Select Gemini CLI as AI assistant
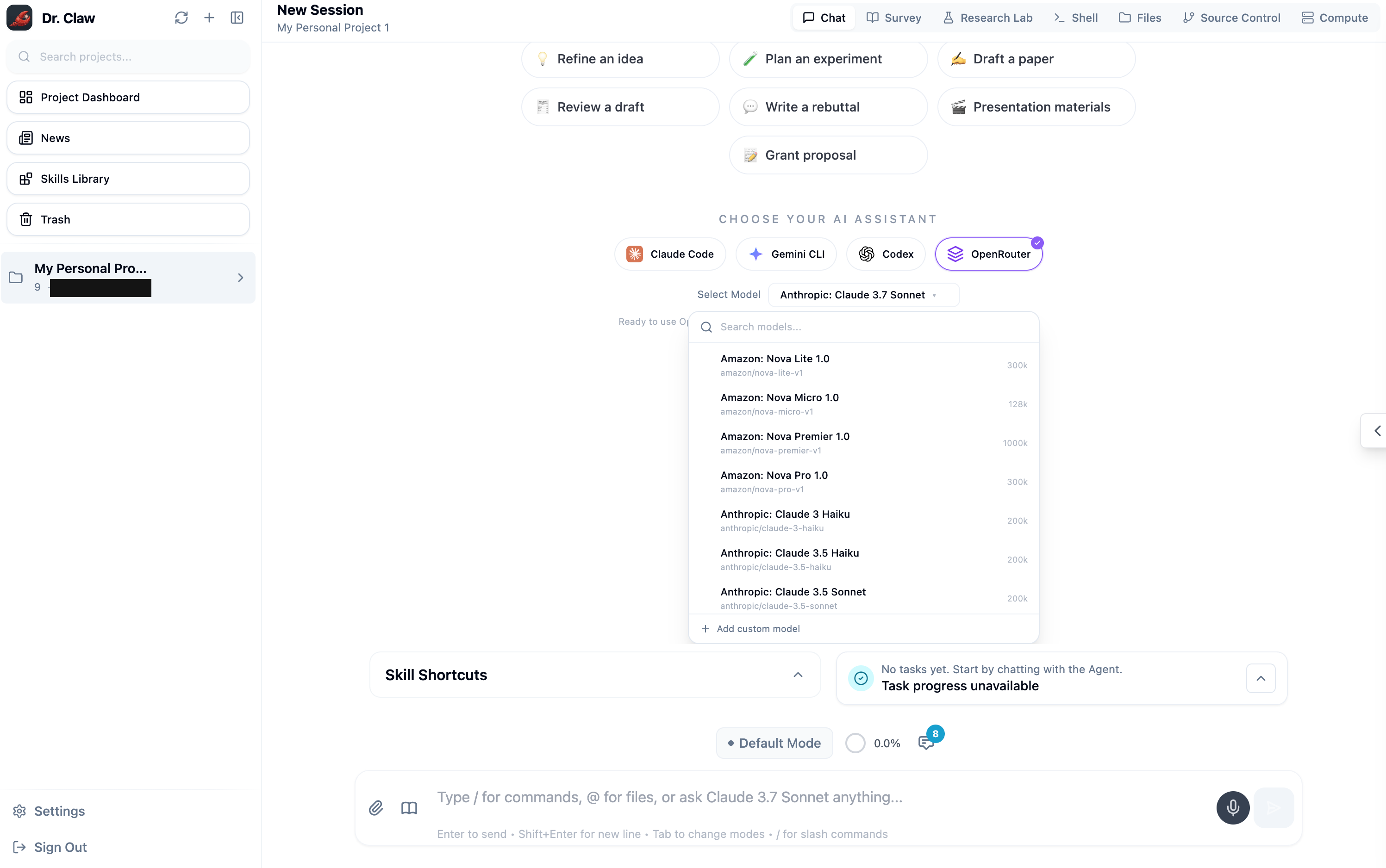1386x868 pixels. [x=786, y=254]
